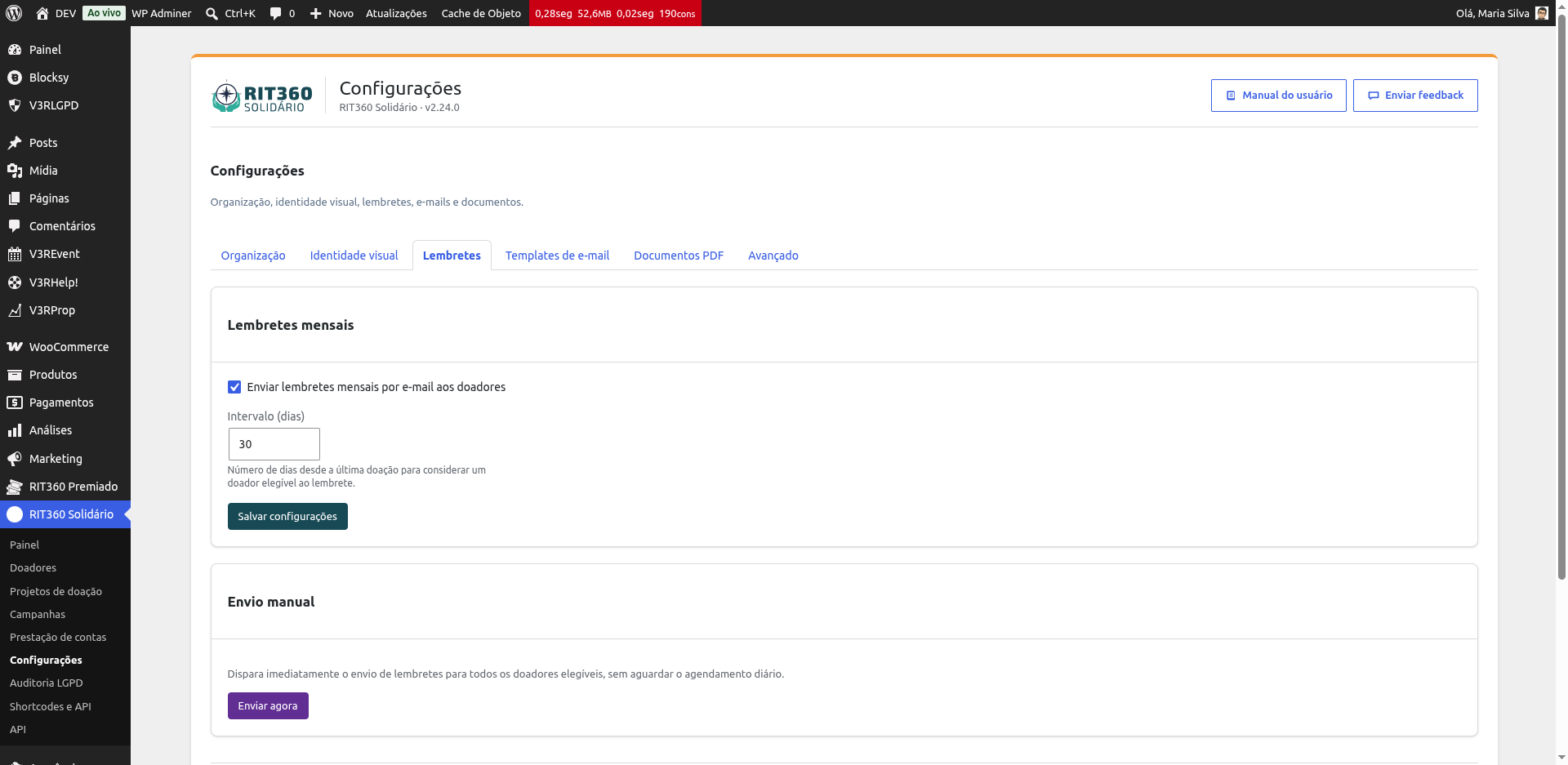Open Doadores submenu item
Viewport: 1568px width, 765px height.
33,568
